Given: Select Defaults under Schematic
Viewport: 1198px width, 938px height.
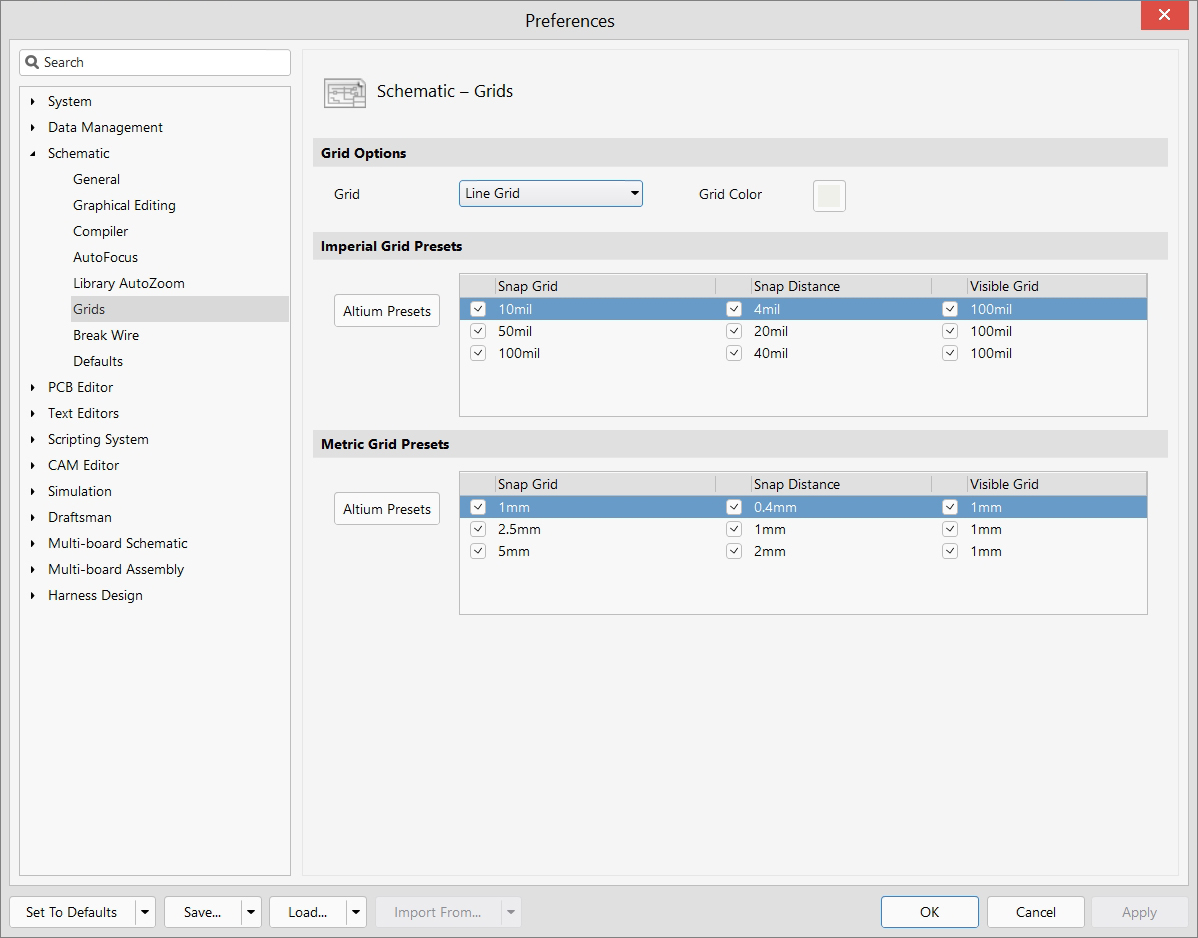Looking at the screenshot, I should [x=98, y=361].
